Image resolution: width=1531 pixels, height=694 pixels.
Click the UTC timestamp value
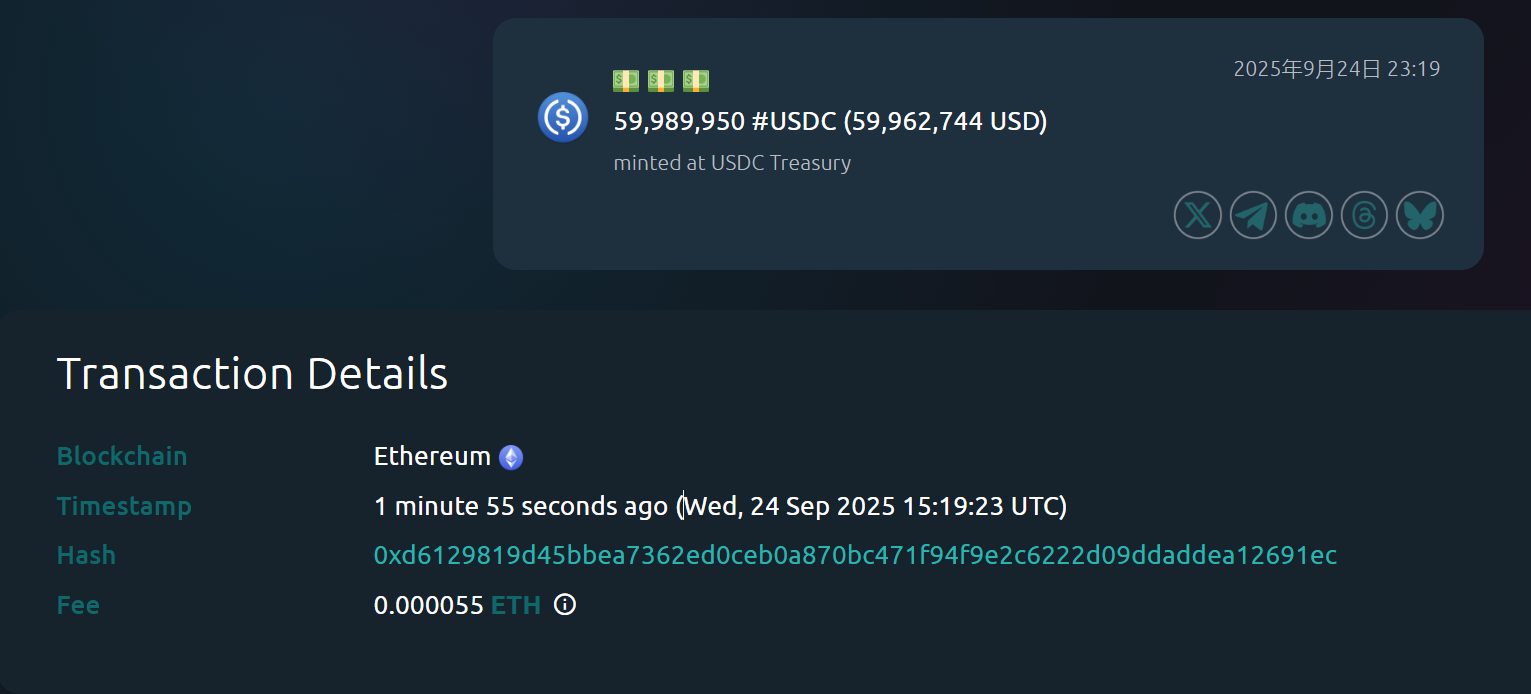pyautogui.click(x=875, y=506)
